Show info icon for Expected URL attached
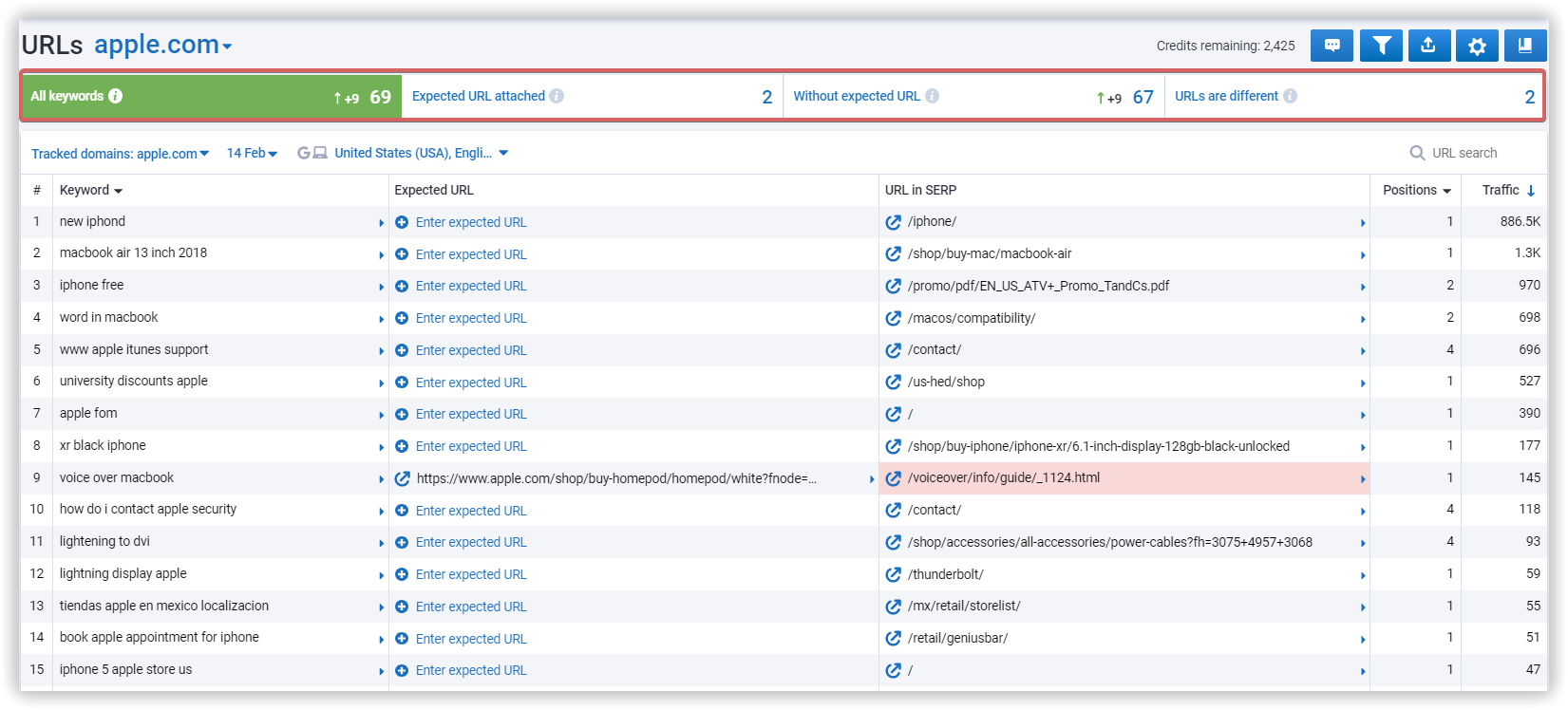This screenshot has width=1568, height=710. point(557,96)
